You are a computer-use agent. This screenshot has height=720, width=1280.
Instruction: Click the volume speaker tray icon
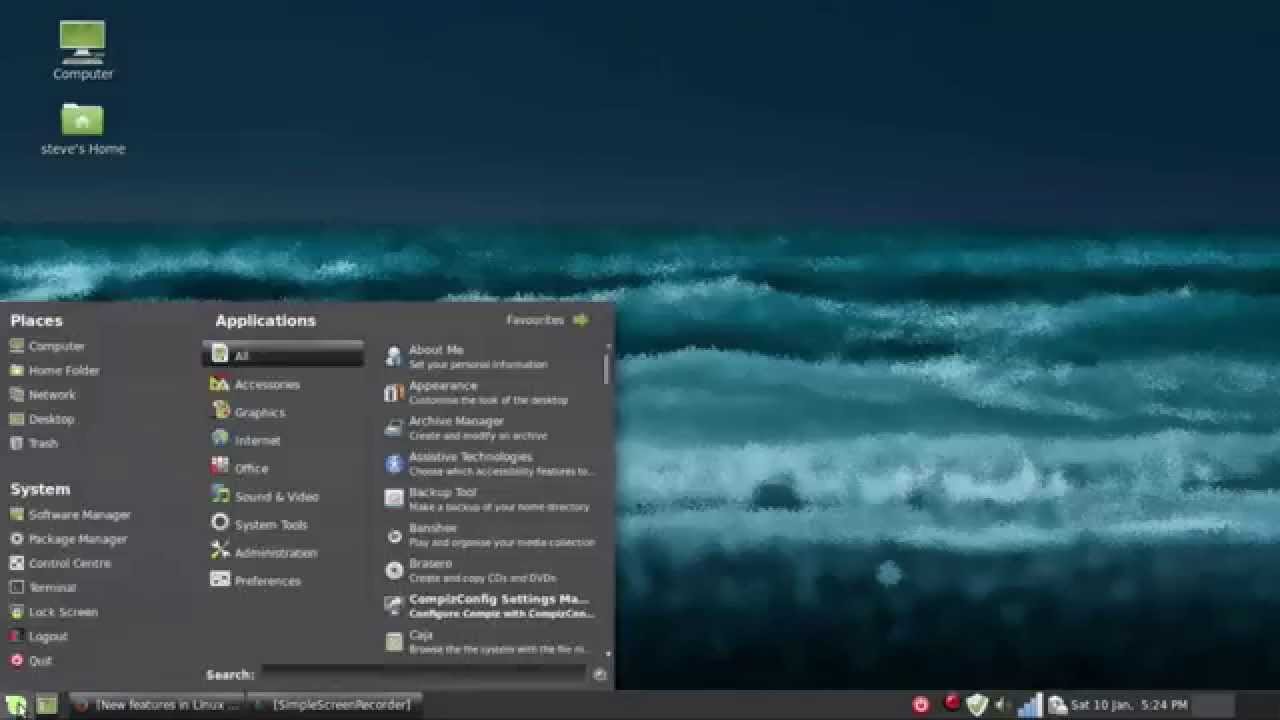point(1001,705)
